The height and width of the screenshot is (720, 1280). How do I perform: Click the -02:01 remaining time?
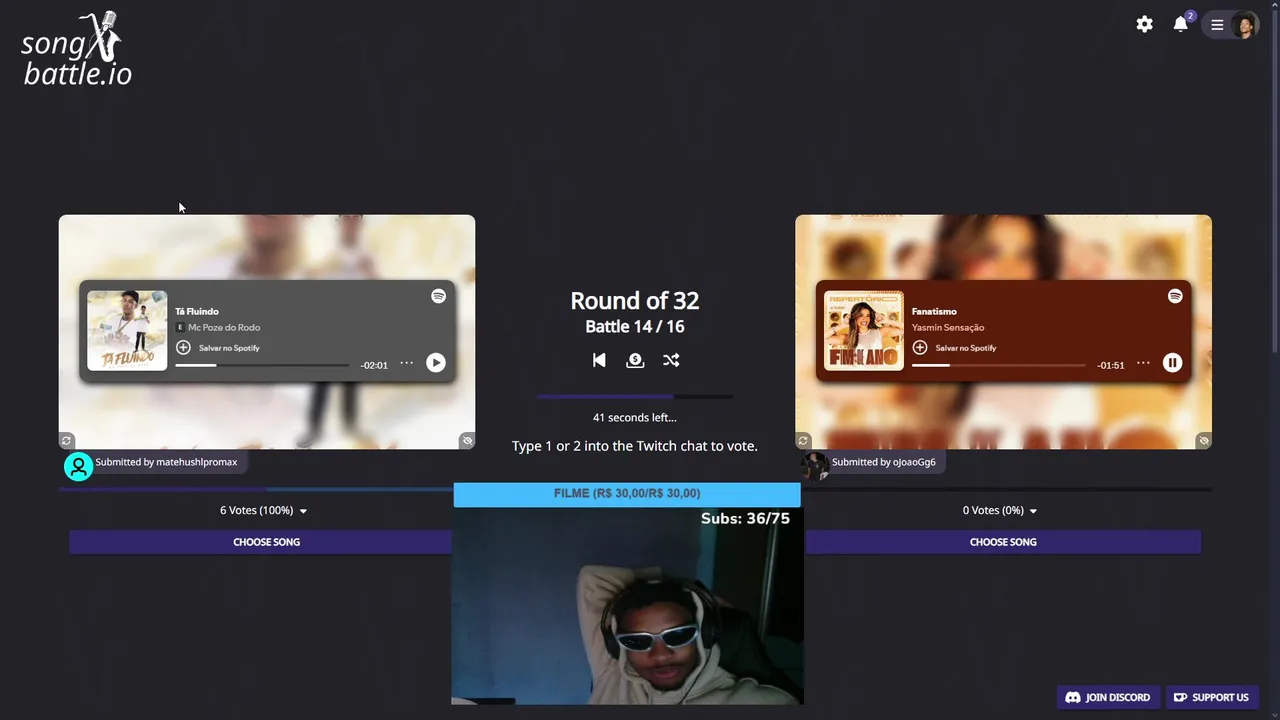coord(374,365)
